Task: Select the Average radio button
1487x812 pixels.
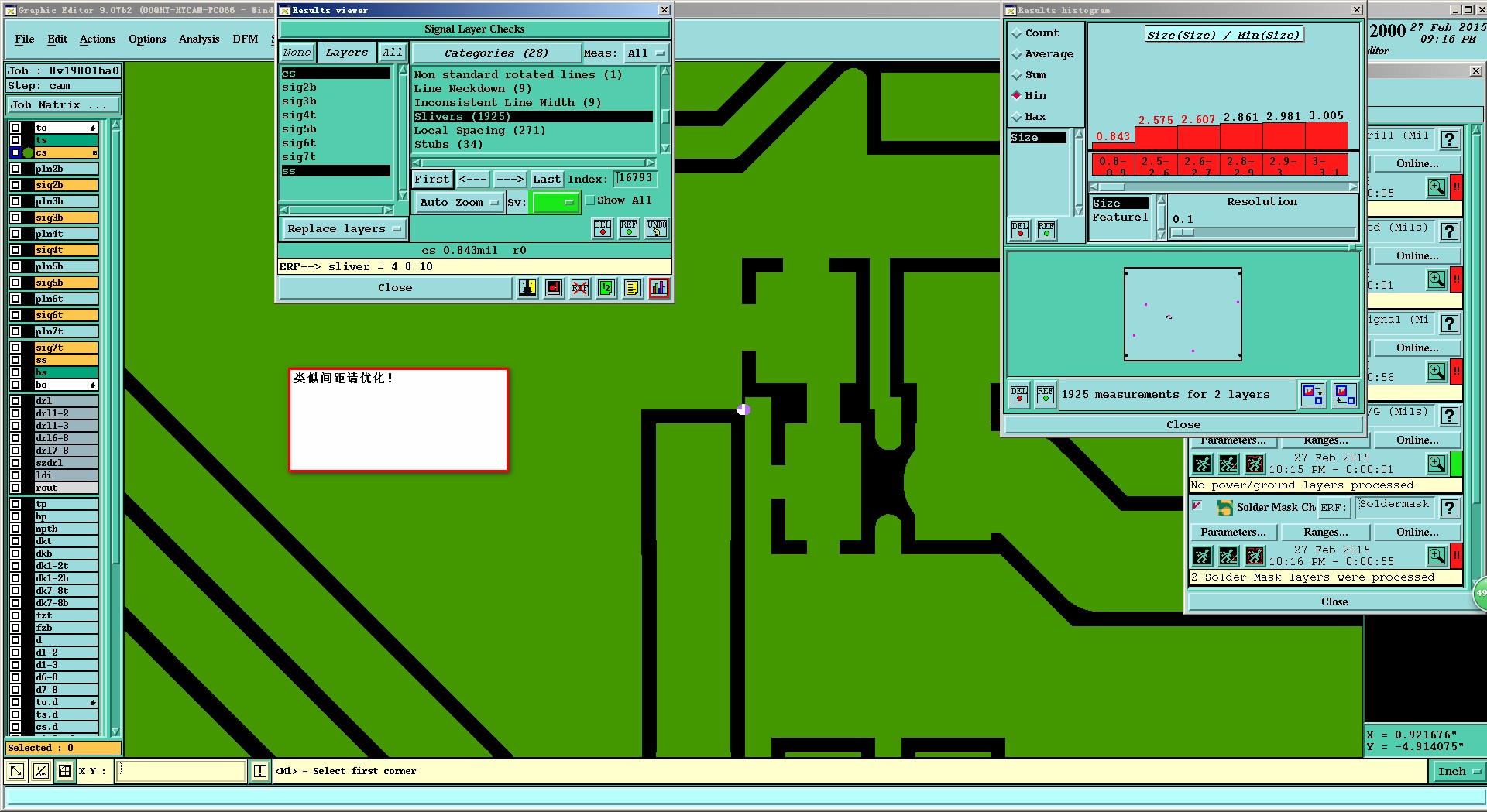Action: [x=1017, y=54]
